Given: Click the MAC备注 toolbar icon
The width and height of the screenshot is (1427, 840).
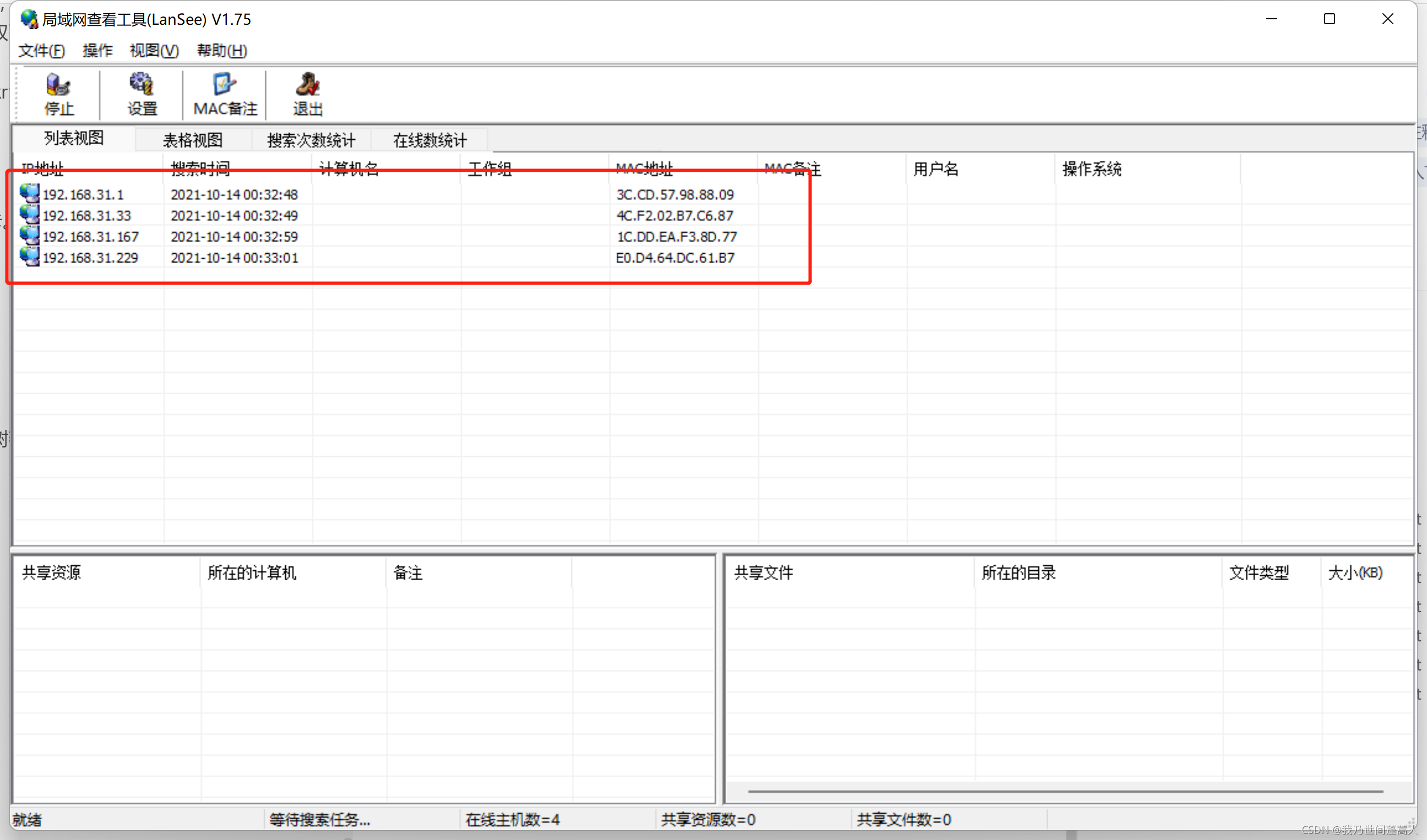Looking at the screenshot, I should pos(225,94).
